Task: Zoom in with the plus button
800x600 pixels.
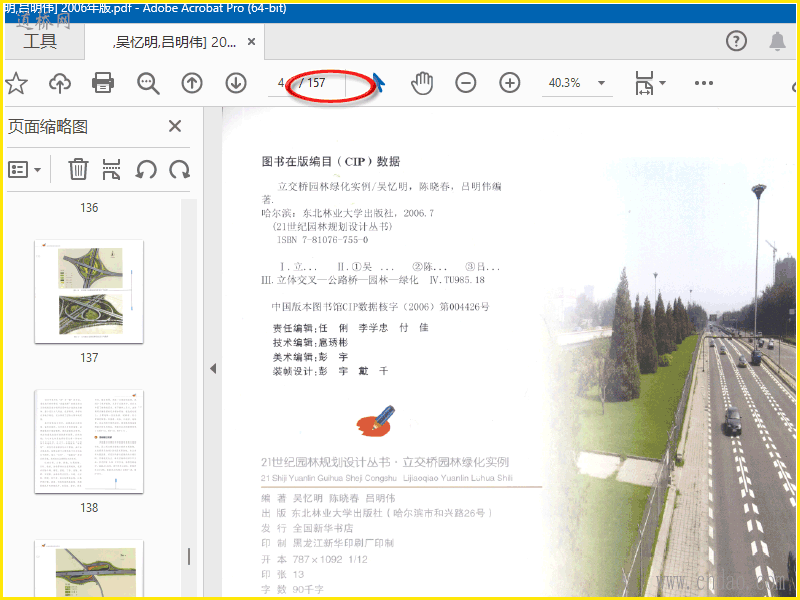Action: coord(509,83)
